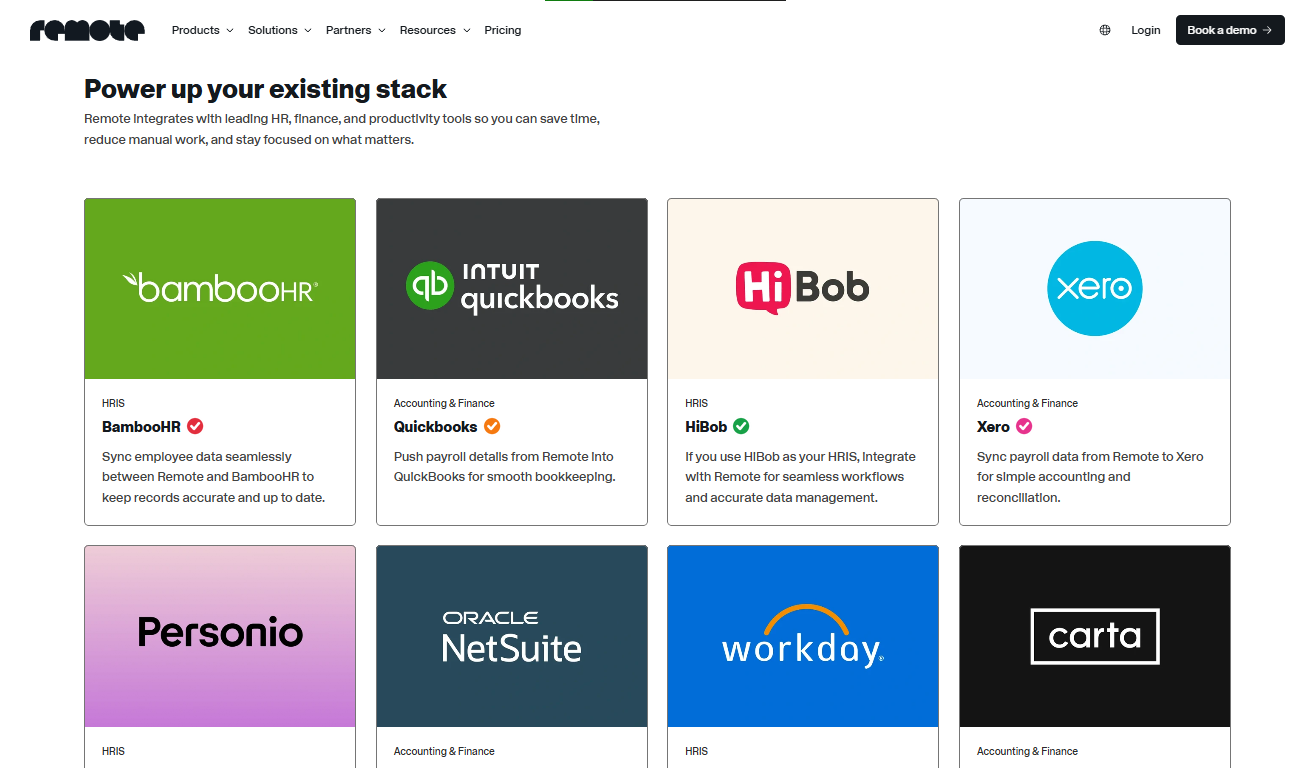Open the Xero title link
1313x768 pixels.
coord(993,426)
